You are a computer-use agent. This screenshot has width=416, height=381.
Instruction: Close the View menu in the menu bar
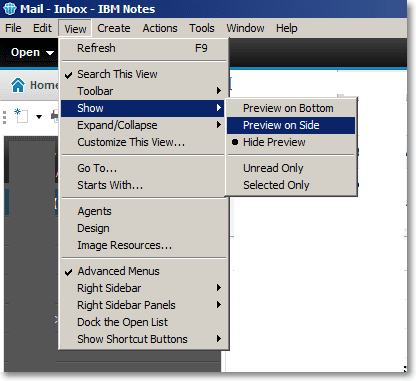coord(75,29)
